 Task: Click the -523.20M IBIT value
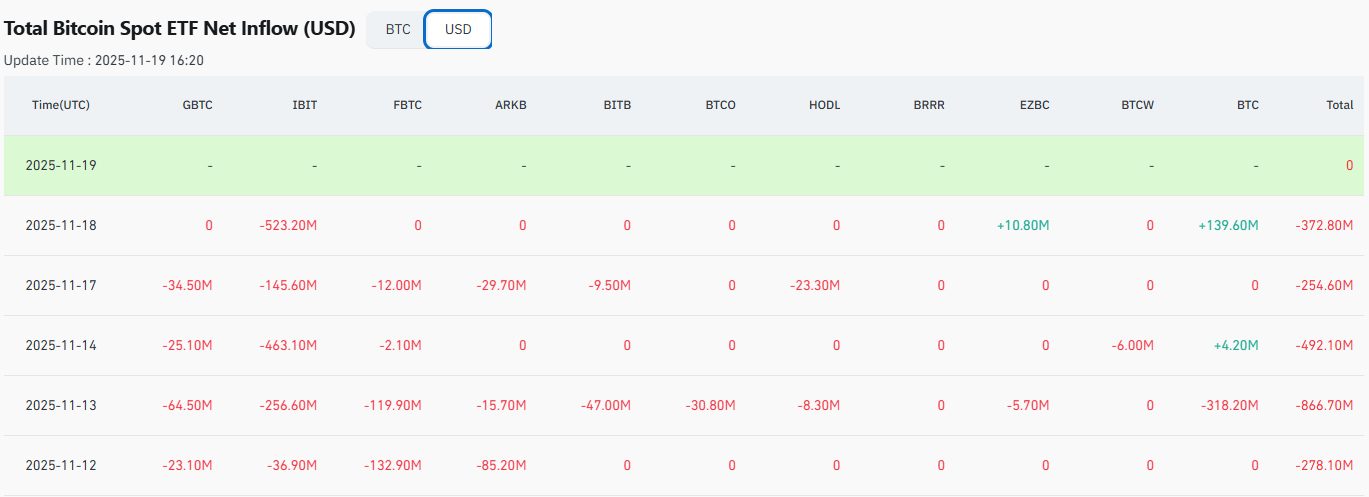[288, 226]
